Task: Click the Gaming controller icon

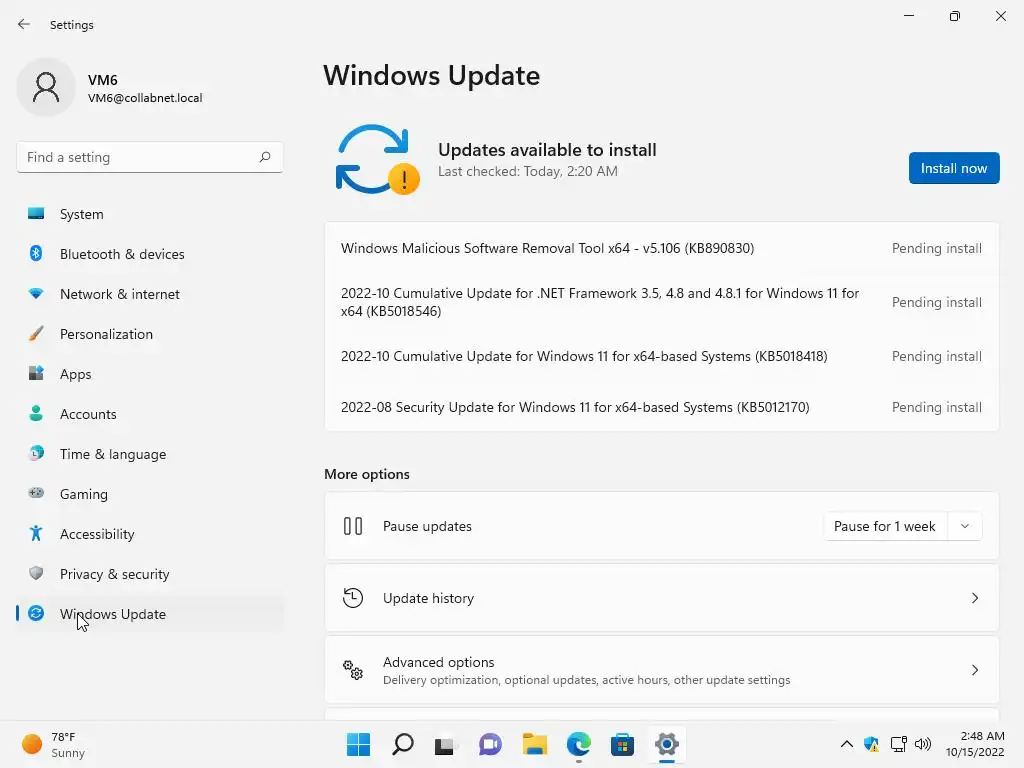Action: pyautogui.click(x=36, y=493)
